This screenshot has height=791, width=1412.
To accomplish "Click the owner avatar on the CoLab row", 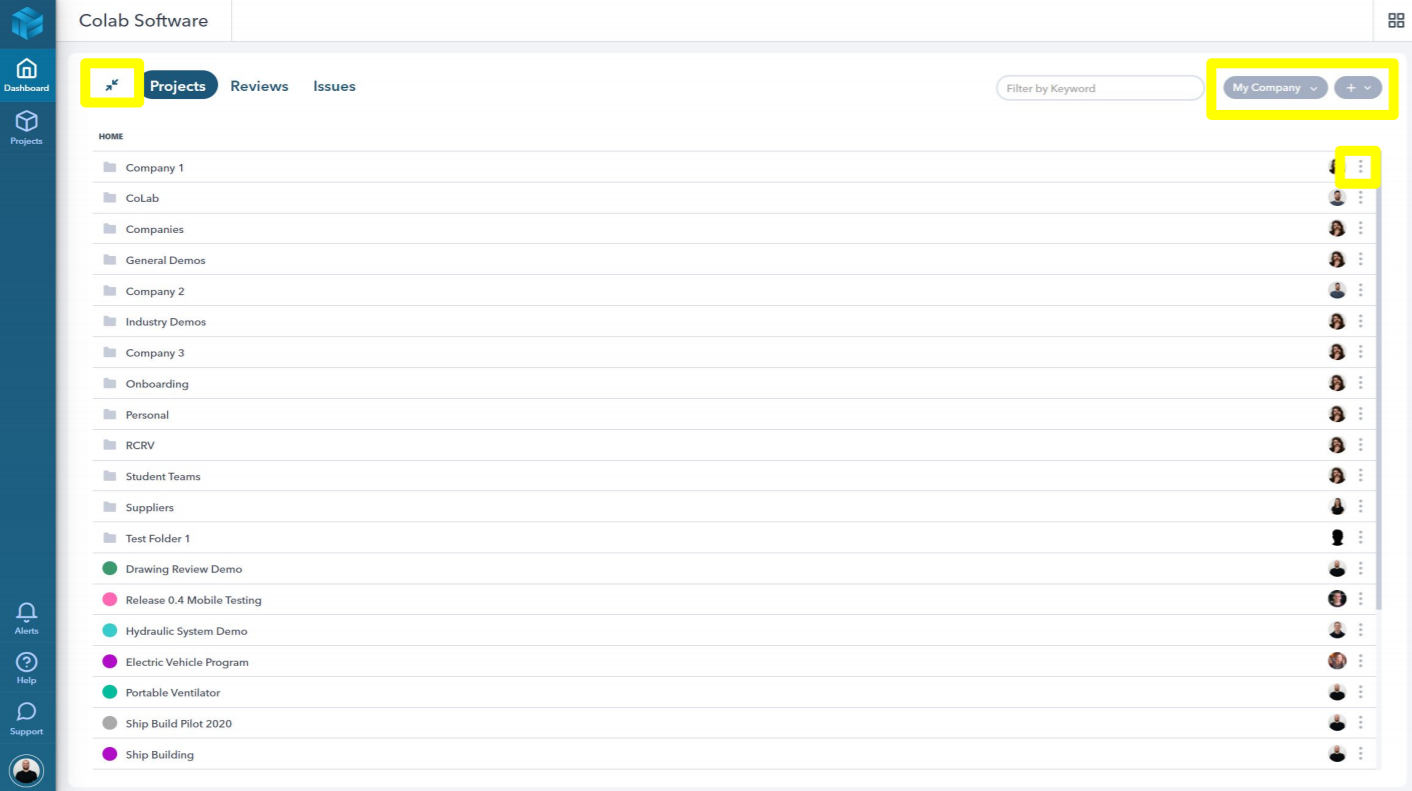I will pos(1337,198).
